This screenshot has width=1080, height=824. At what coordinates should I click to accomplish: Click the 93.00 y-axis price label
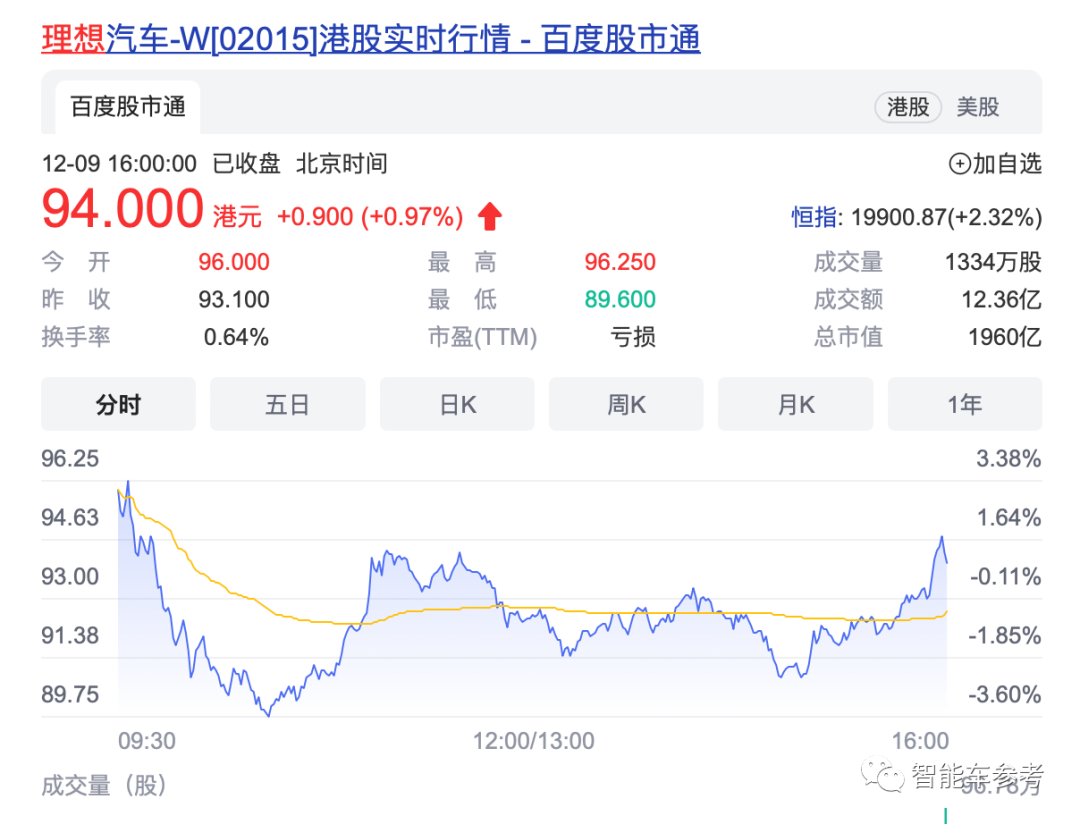(70, 576)
